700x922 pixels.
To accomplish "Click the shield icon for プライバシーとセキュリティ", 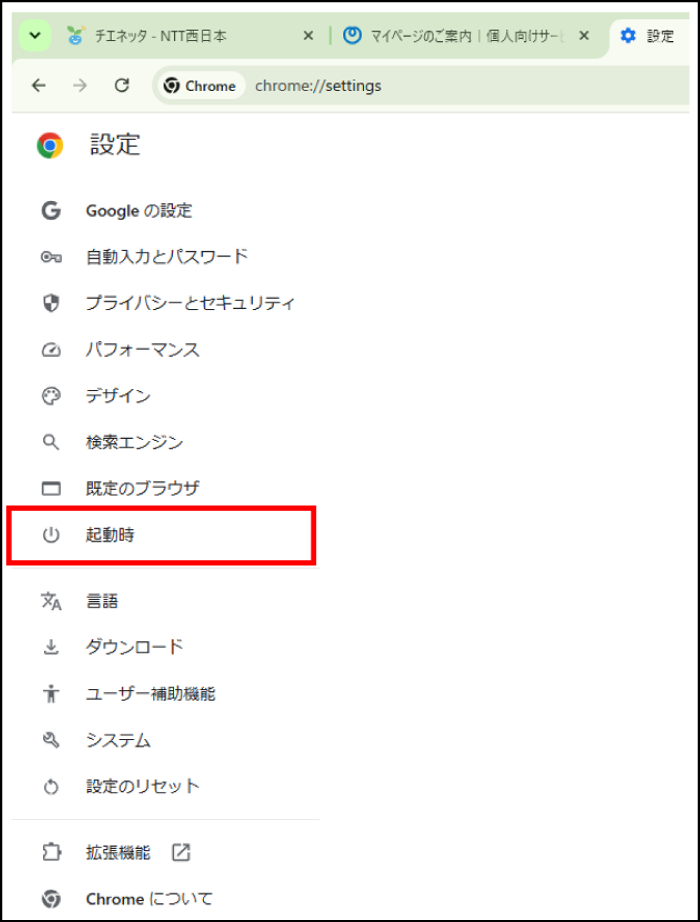I will click(51, 303).
